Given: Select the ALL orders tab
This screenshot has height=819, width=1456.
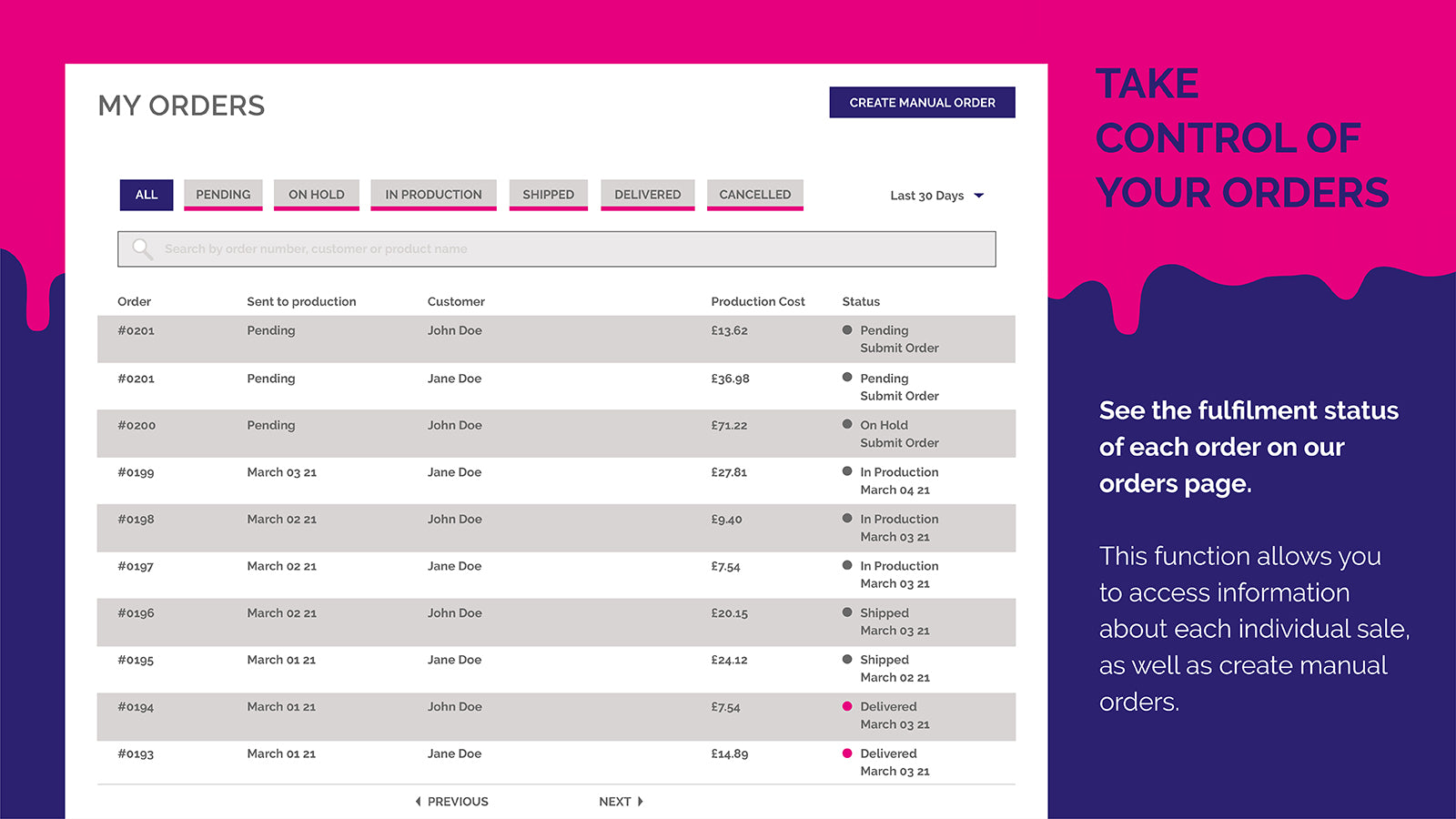Looking at the screenshot, I should [x=147, y=195].
